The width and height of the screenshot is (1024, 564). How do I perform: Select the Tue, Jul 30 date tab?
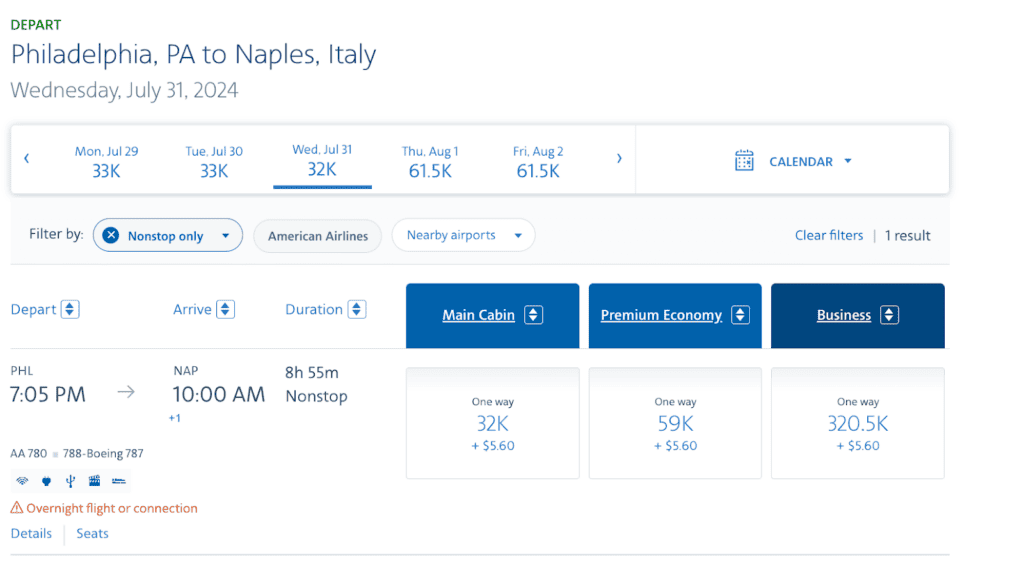pyautogui.click(x=214, y=161)
